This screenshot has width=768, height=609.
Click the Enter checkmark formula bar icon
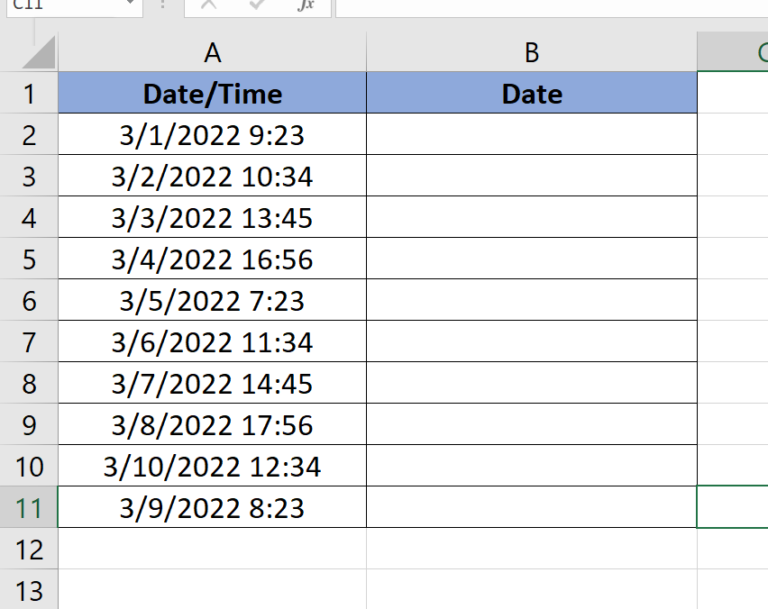pyautogui.click(x=257, y=4)
